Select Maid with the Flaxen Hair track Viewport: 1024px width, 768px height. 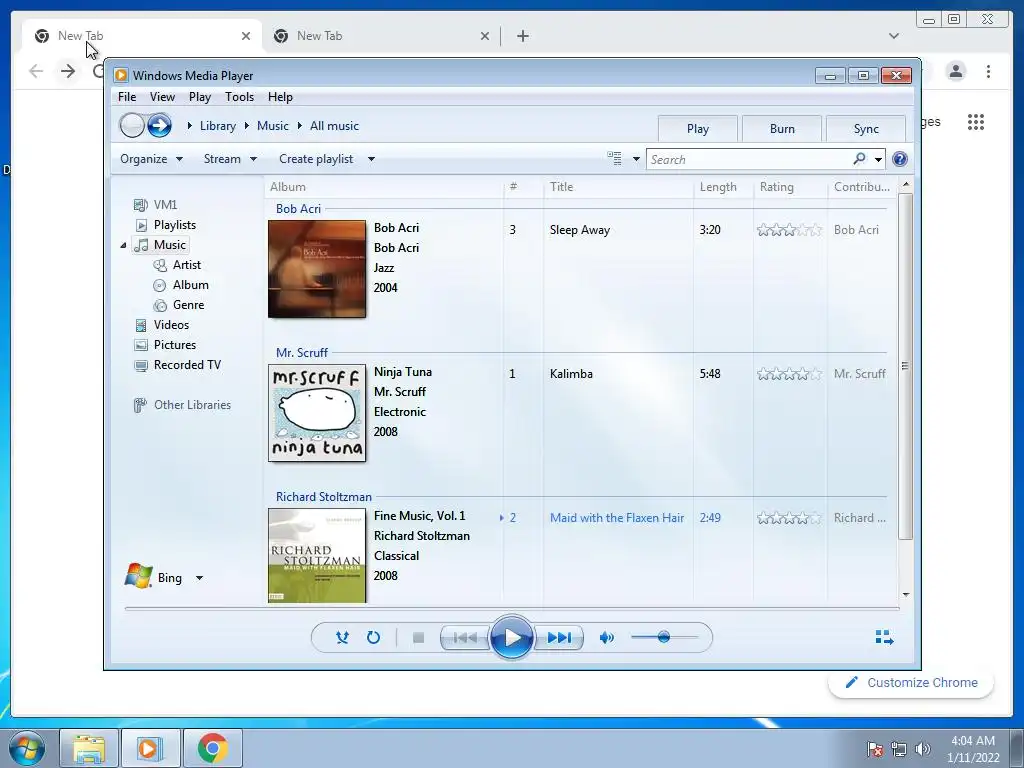click(x=616, y=518)
